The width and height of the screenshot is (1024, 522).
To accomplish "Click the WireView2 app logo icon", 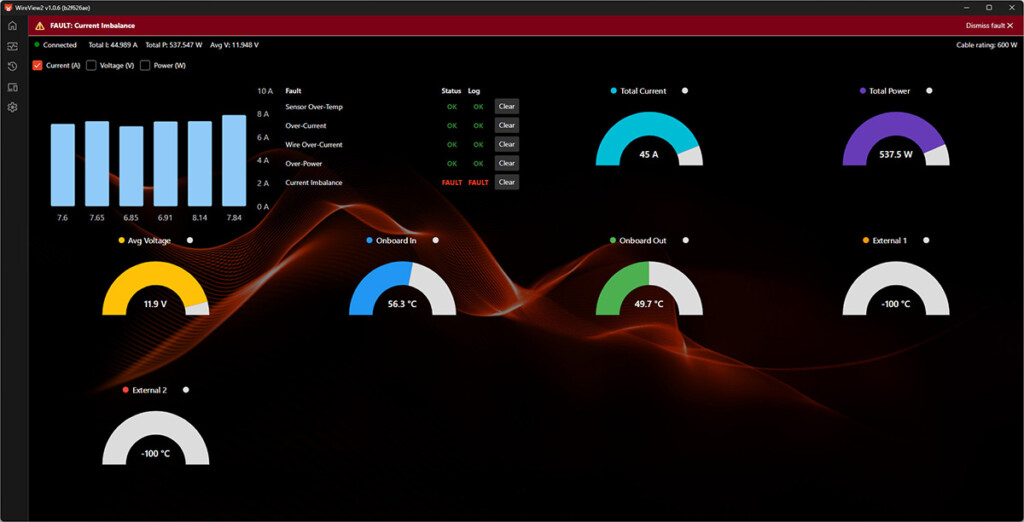I will 8,7.
